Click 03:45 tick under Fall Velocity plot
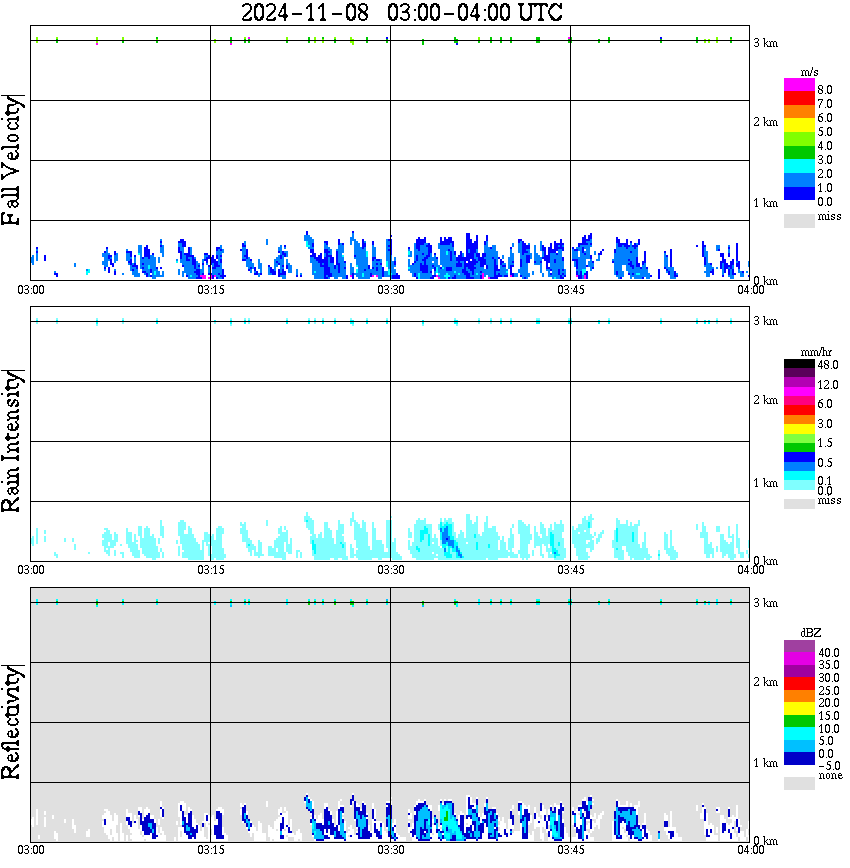Image resolution: width=850 pixels, height=868 pixels. tap(571, 290)
